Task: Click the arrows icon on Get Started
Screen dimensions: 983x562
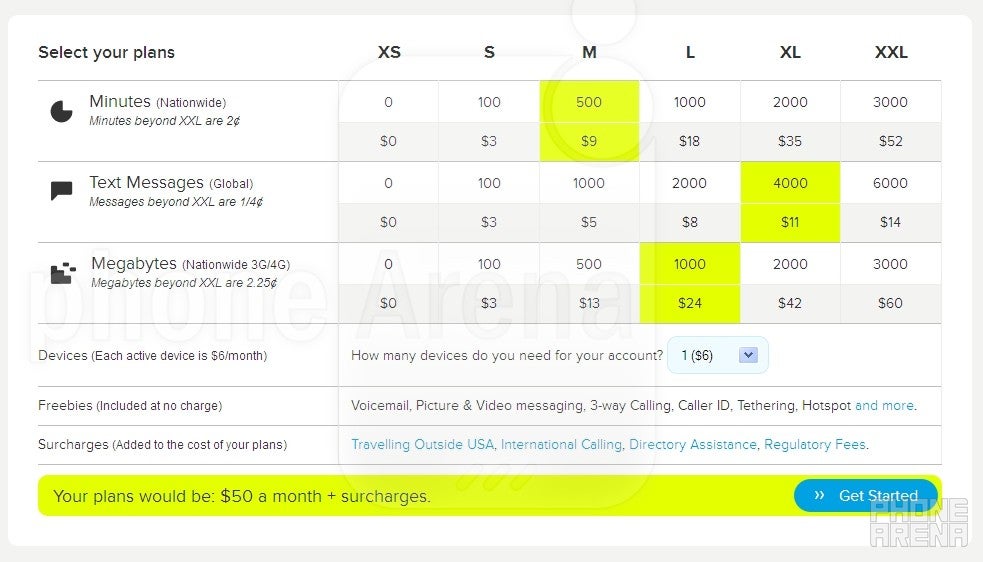Action: [x=819, y=495]
